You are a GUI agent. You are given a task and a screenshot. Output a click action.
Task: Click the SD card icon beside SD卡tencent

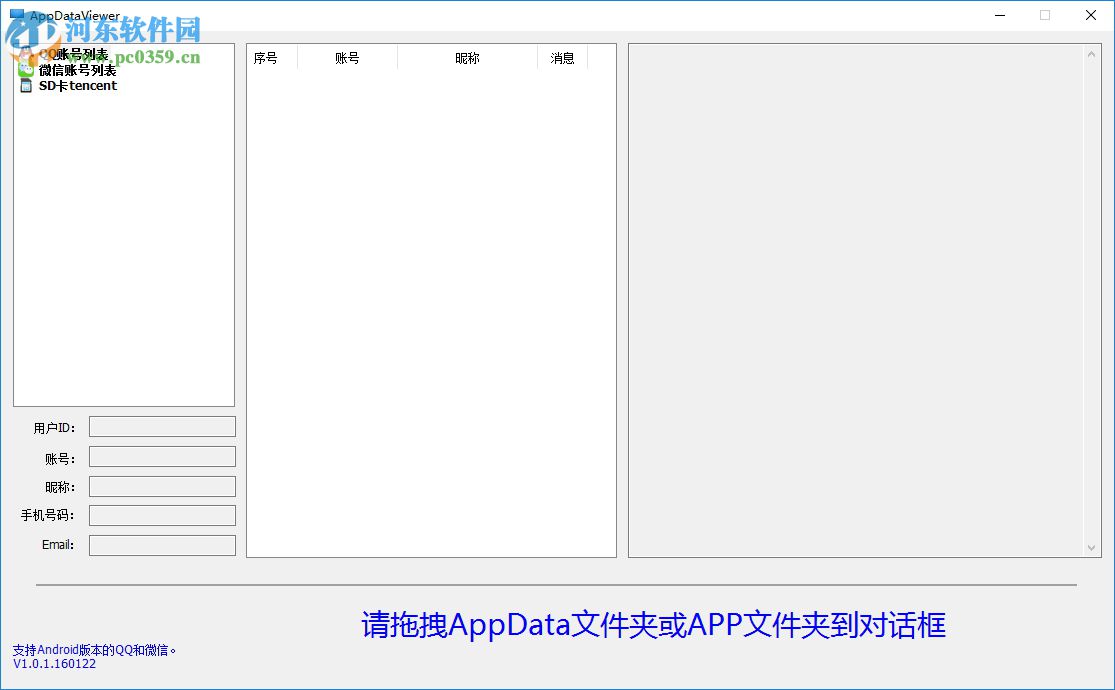point(26,85)
